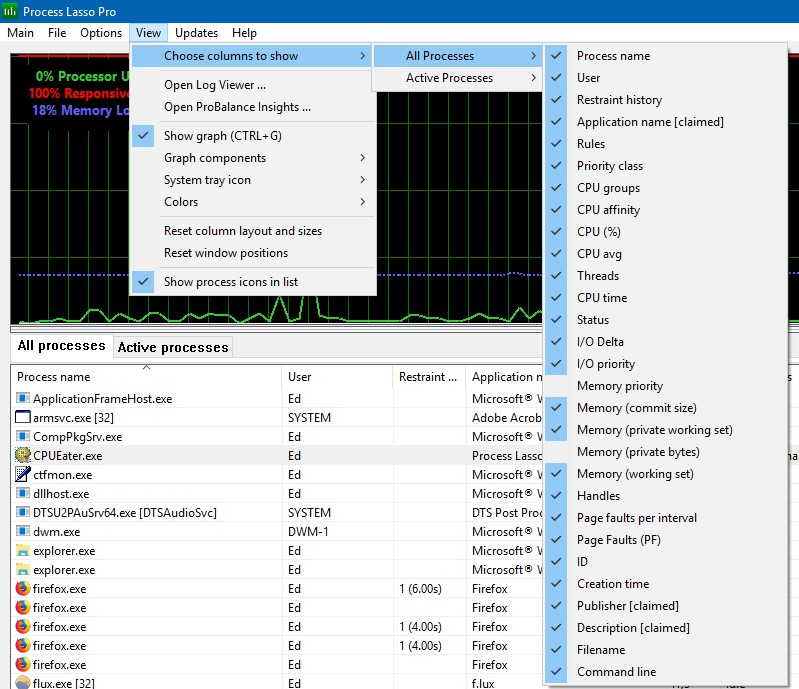This screenshot has height=689, width=799.
Task: Expand the System tray icon submenu
Action: (253, 180)
